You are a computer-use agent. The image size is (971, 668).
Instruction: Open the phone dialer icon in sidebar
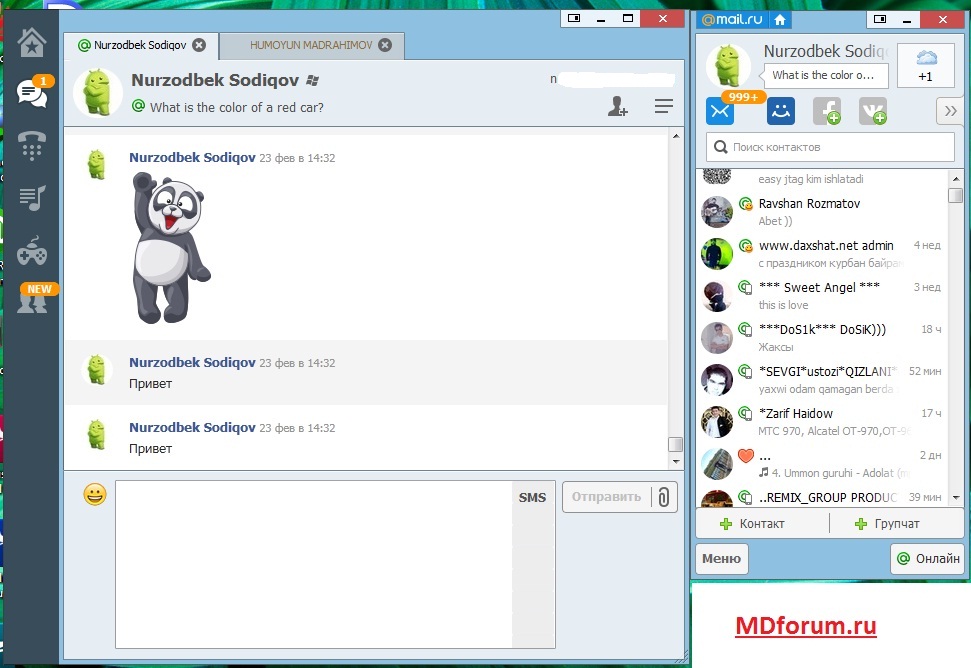click(31, 146)
